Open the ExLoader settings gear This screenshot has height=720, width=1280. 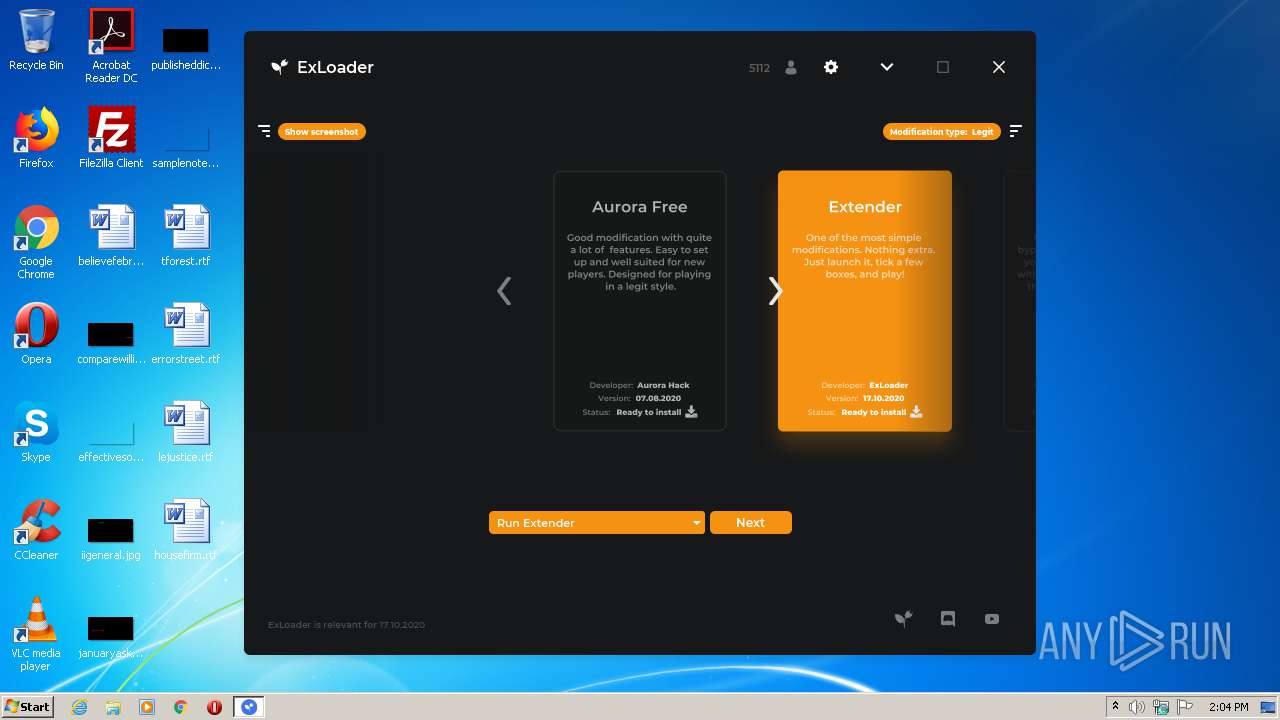tap(830, 67)
